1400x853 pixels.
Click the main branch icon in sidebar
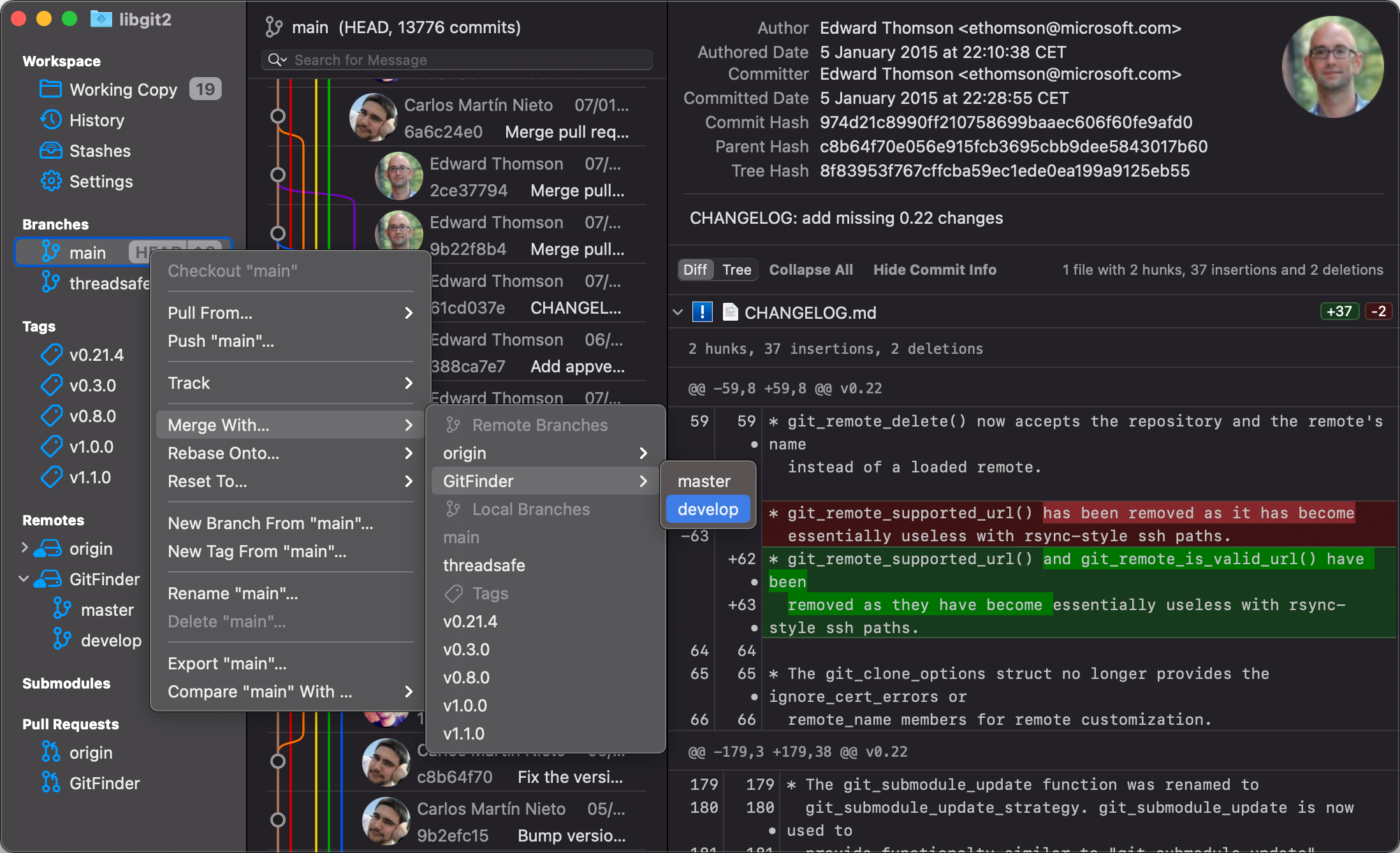click(x=50, y=252)
